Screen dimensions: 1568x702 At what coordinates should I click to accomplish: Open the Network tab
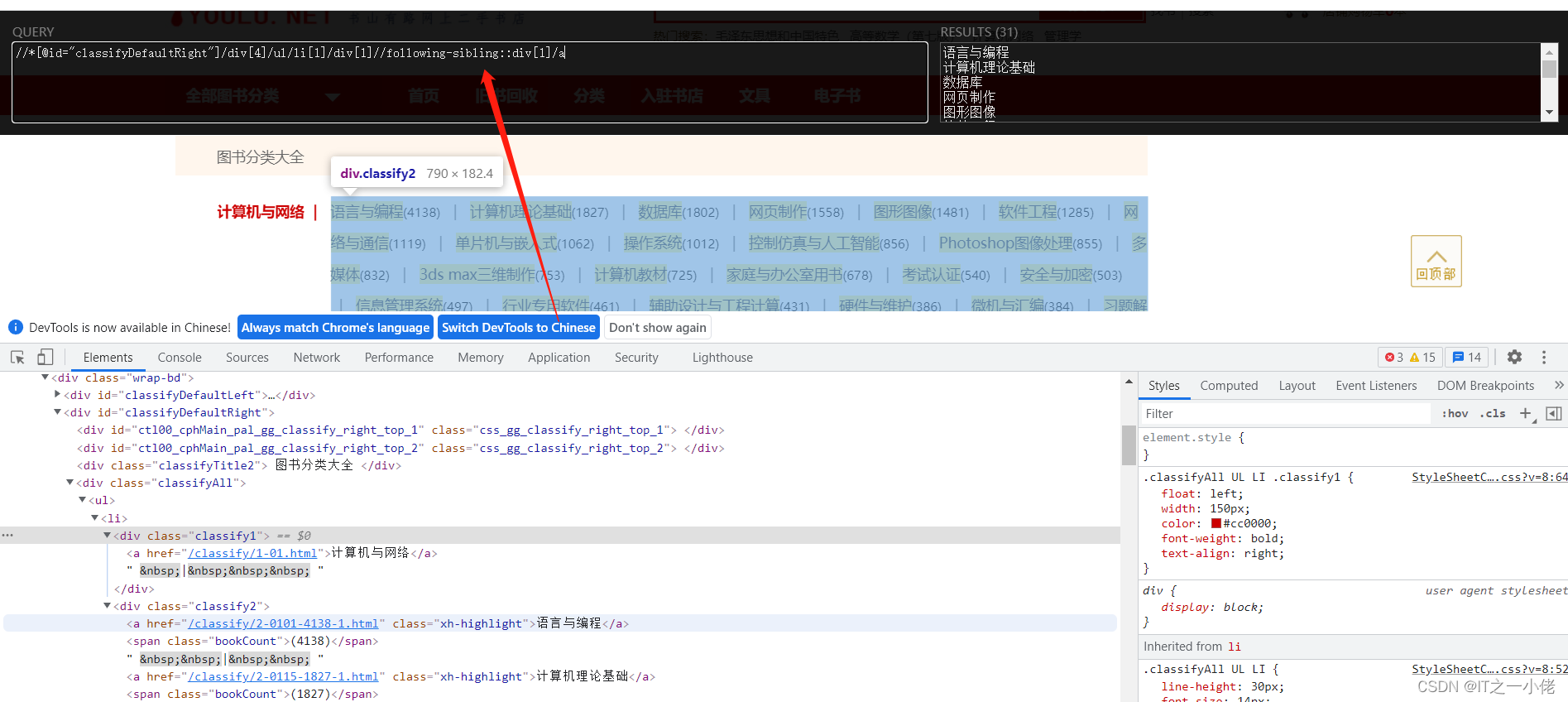coord(317,357)
